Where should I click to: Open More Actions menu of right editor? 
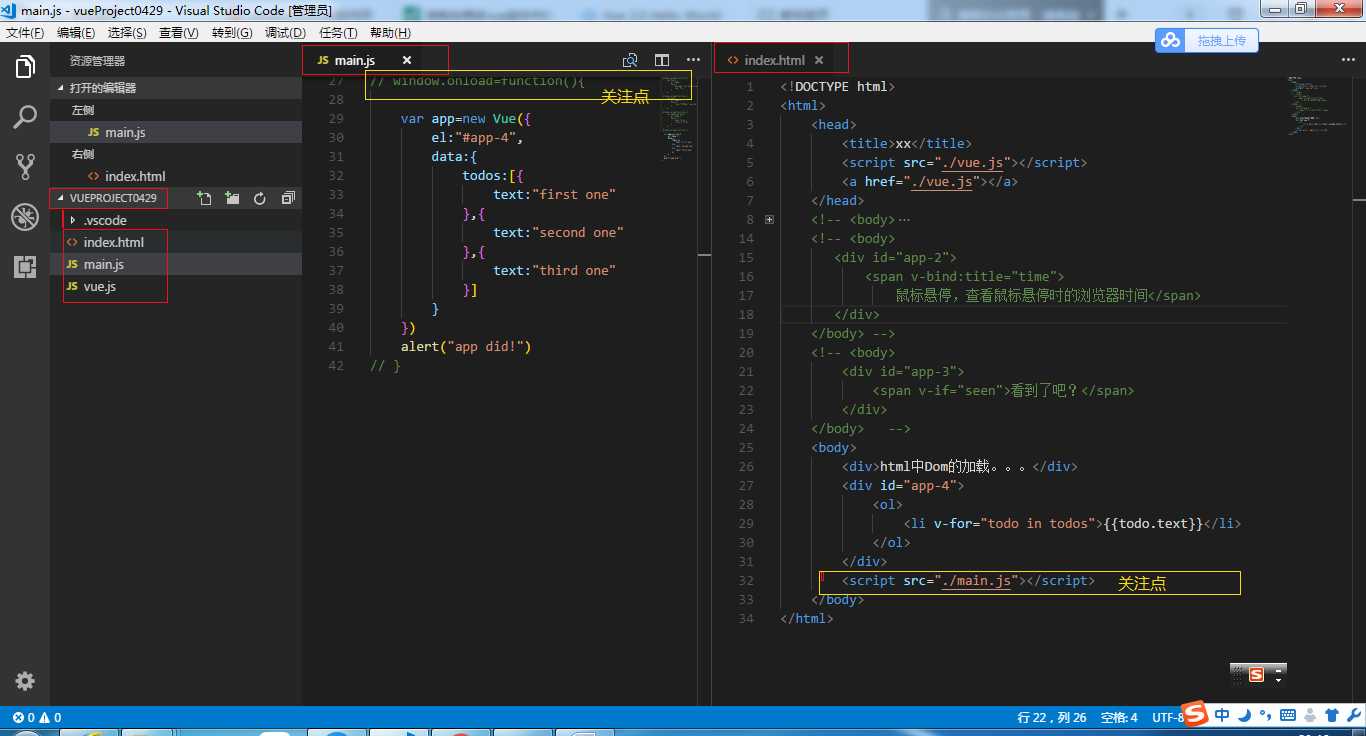(1348, 60)
